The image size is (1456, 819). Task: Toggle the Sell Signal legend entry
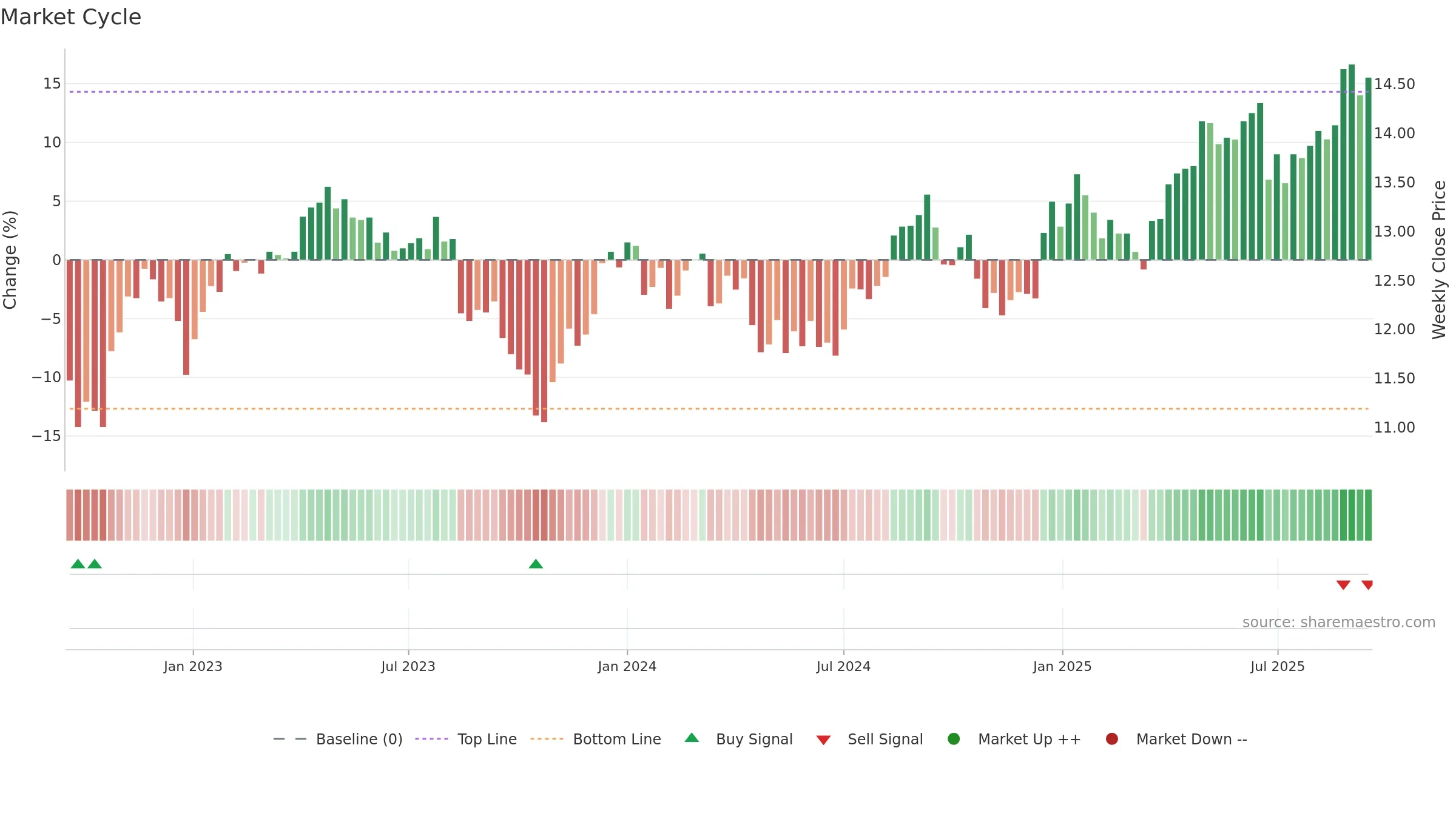pyautogui.click(x=869, y=739)
